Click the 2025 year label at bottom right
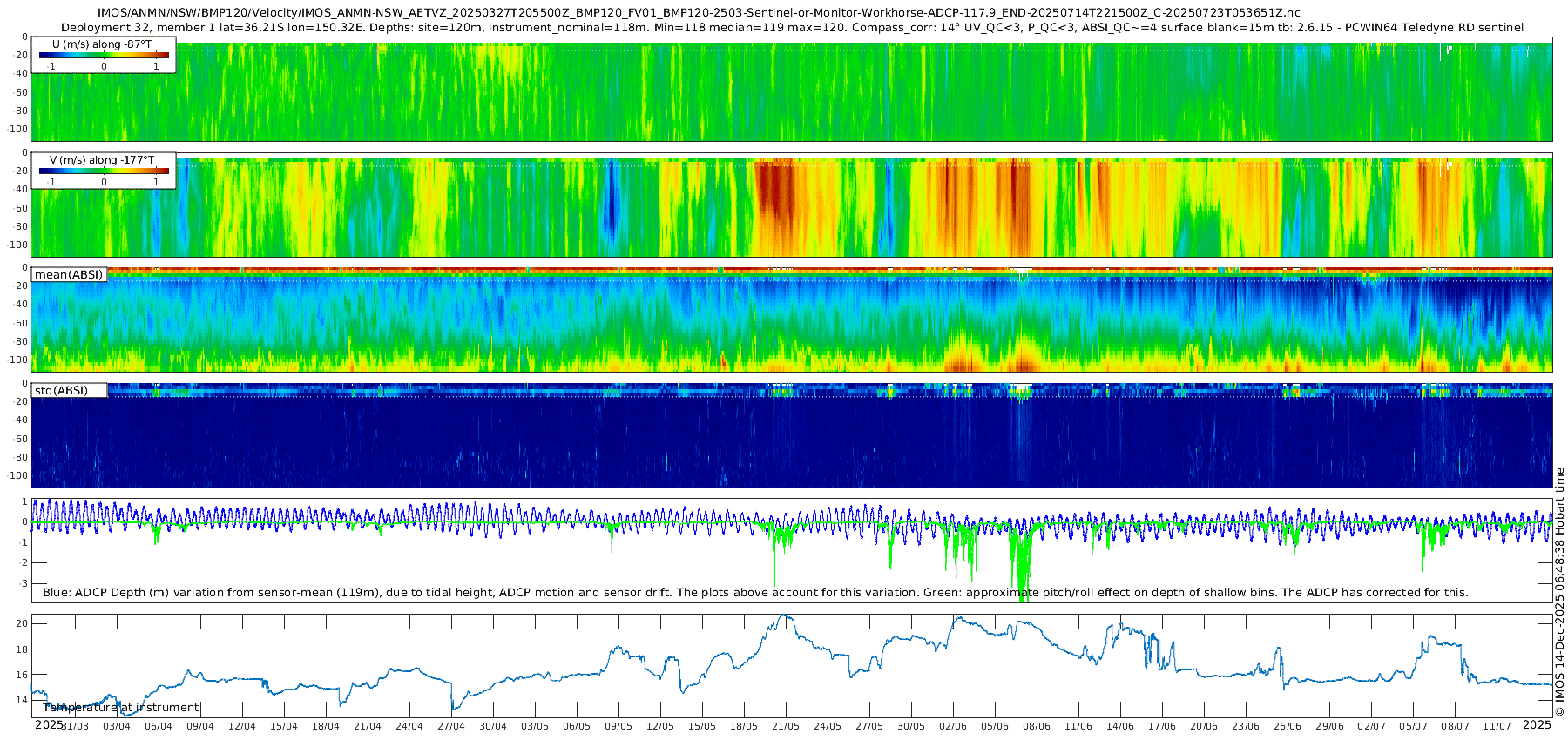 pos(1537,724)
